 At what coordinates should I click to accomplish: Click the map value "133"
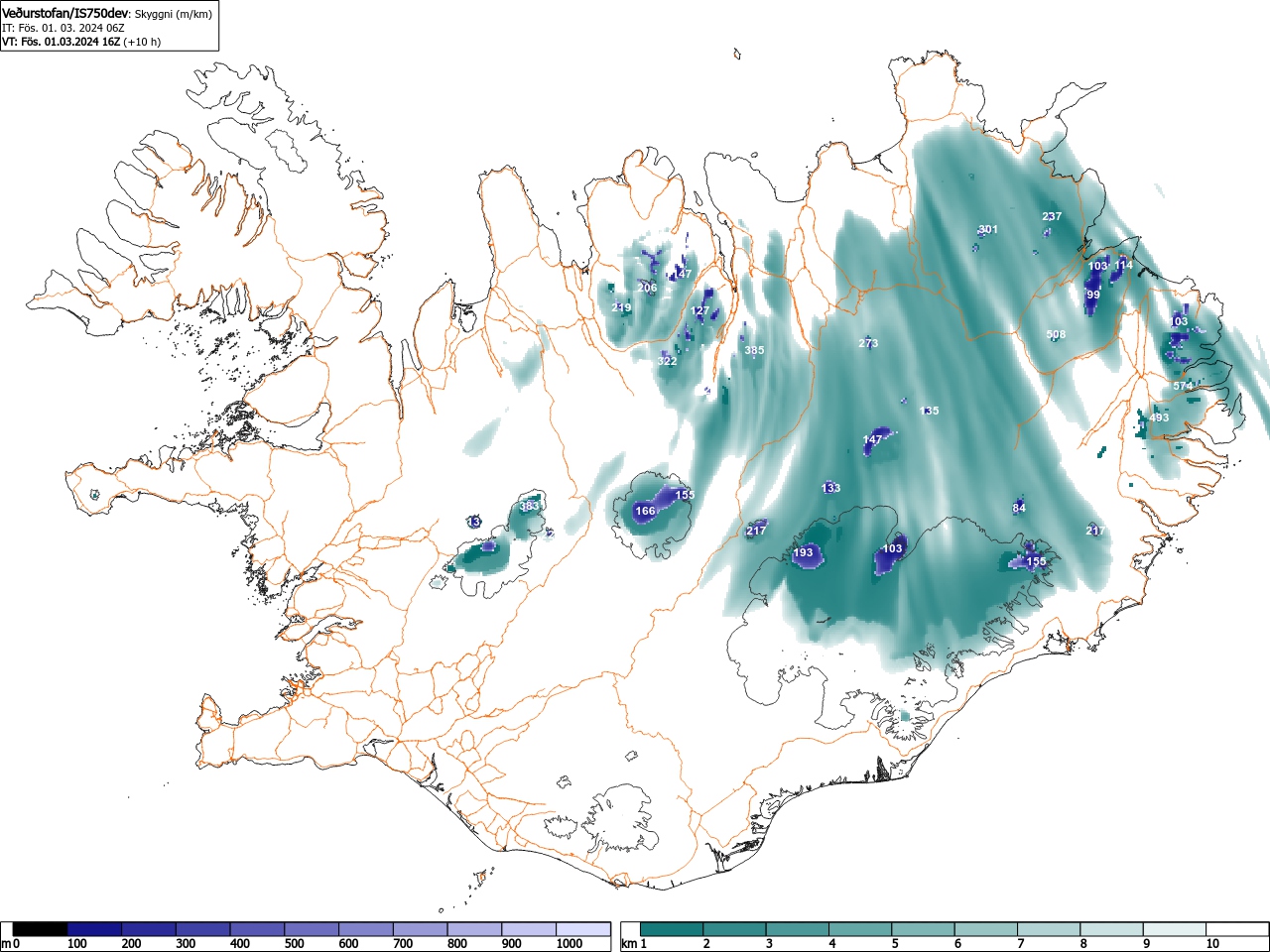point(831,488)
